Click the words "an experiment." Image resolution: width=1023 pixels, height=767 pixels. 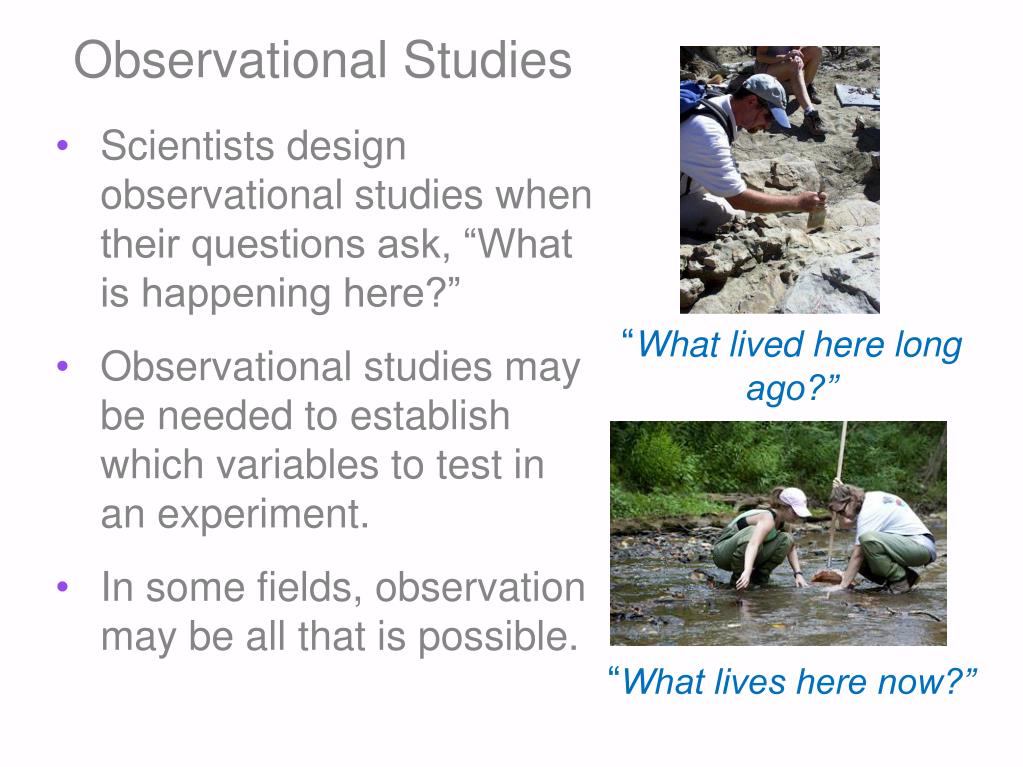click(235, 515)
